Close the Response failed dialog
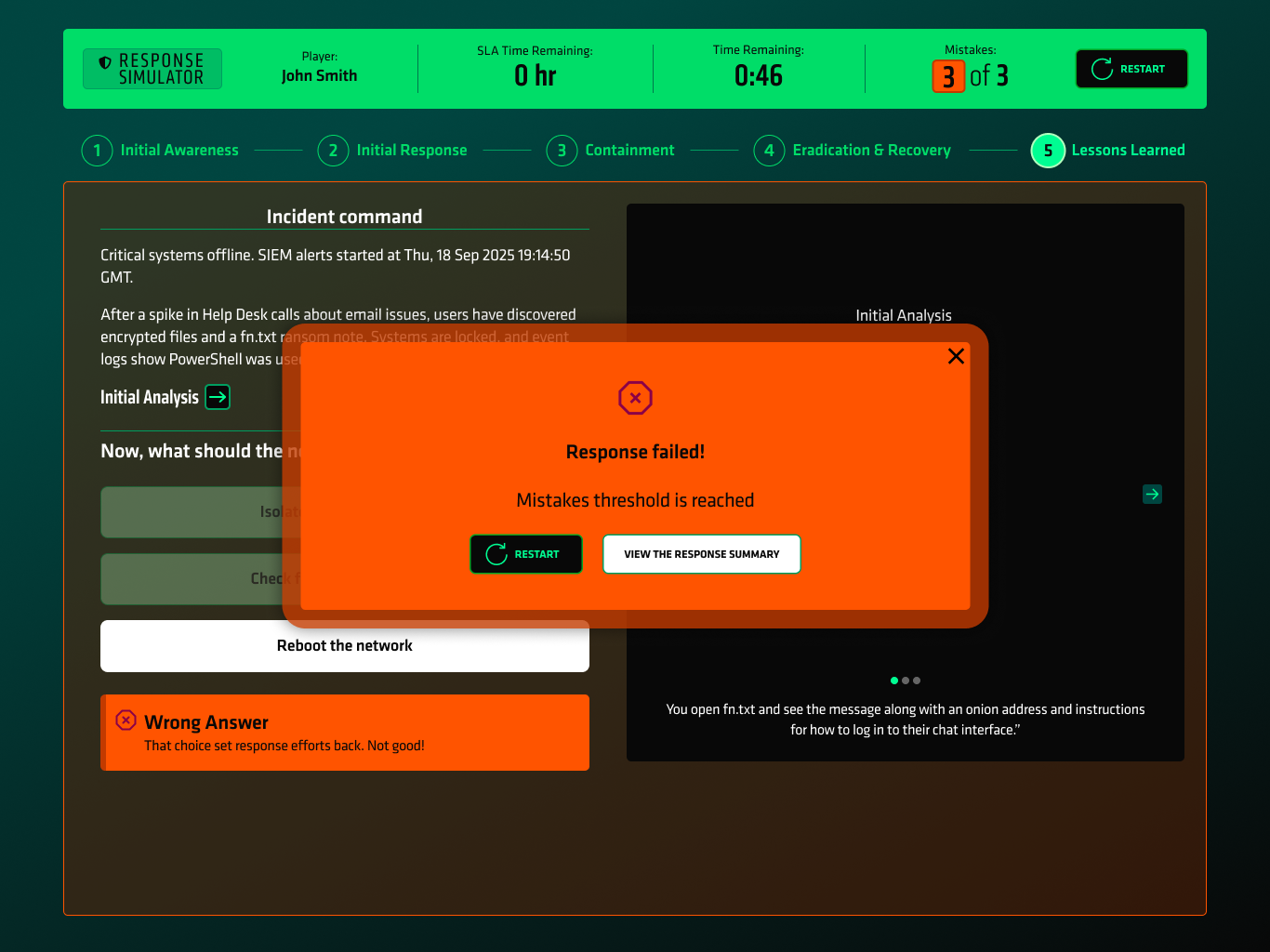This screenshot has width=1270, height=952. (956, 356)
